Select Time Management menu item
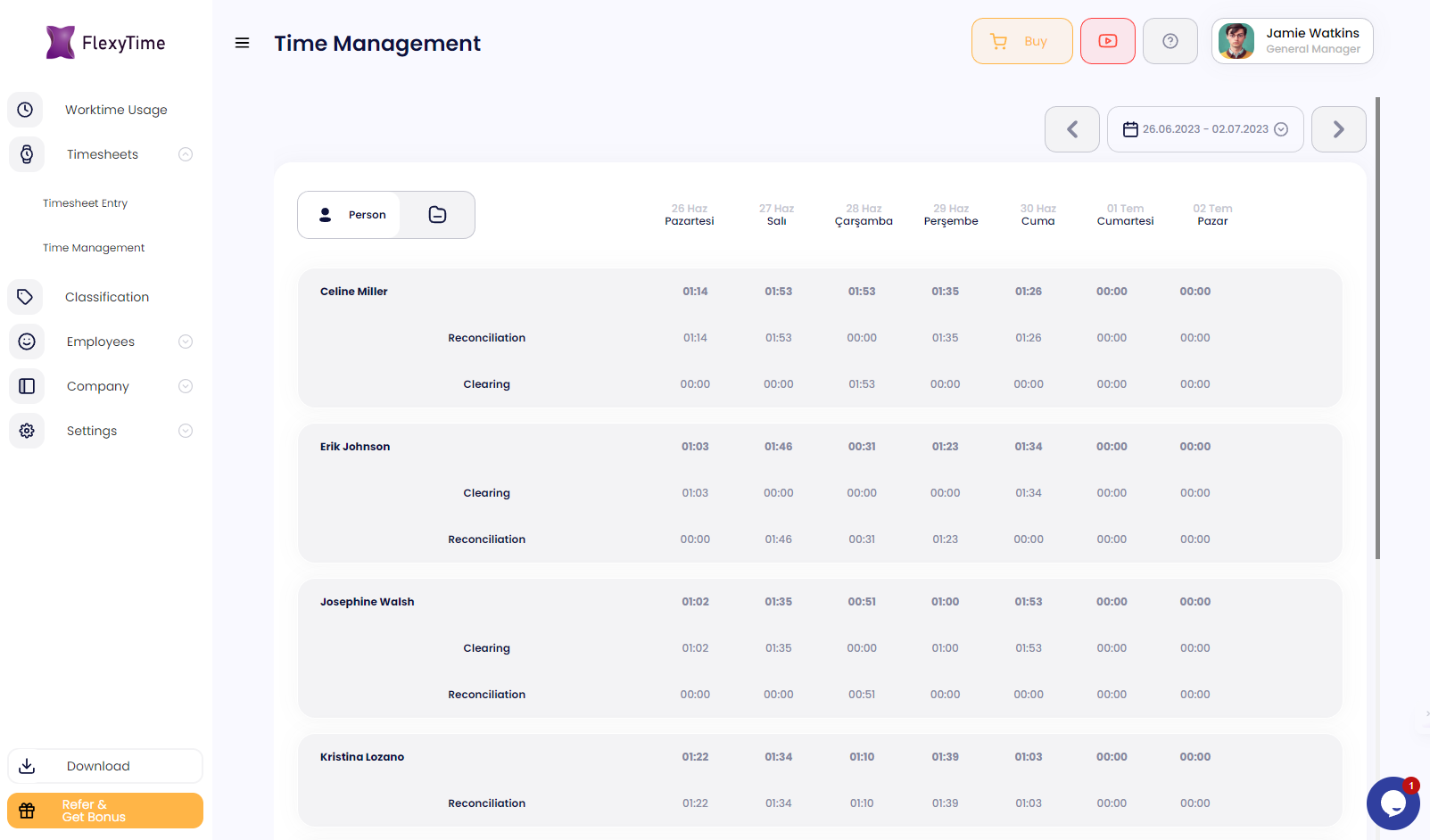The image size is (1430, 840). click(x=94, y=248)
